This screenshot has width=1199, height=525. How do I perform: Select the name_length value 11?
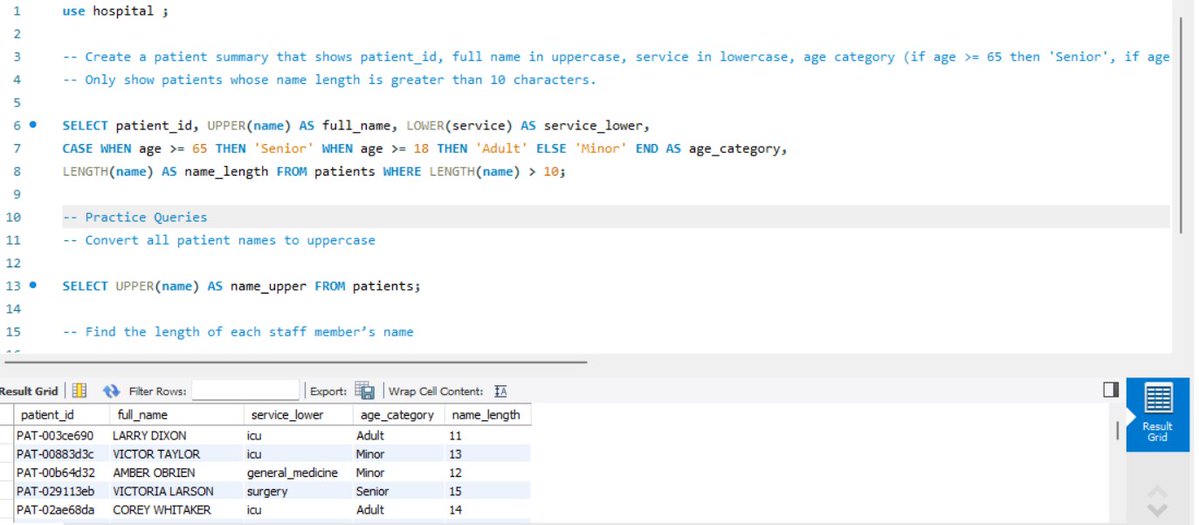tap(487, 436)
